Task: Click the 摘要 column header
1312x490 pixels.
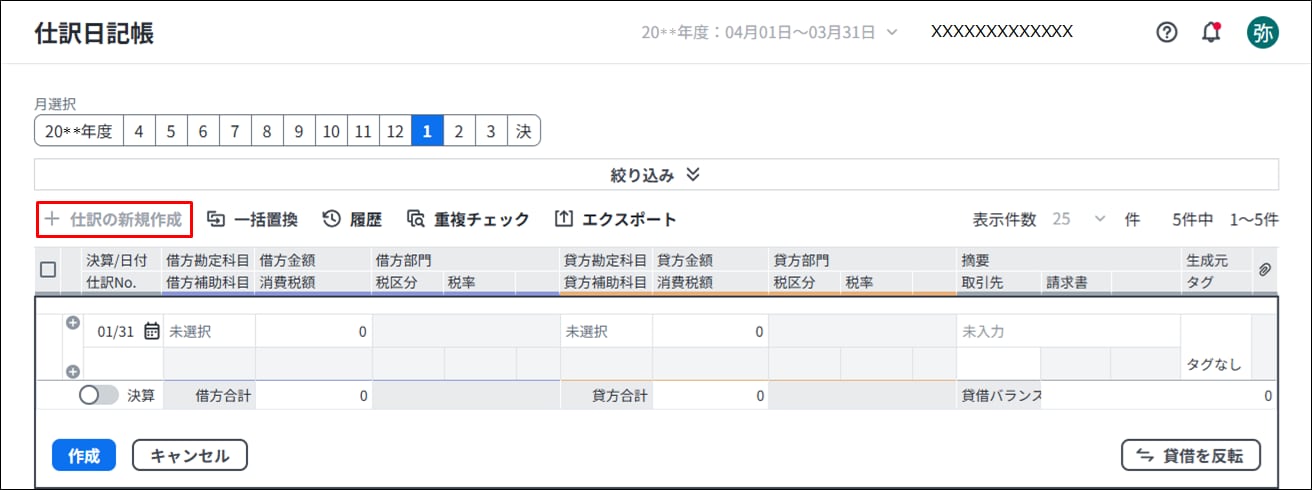Action: [976, 260]
